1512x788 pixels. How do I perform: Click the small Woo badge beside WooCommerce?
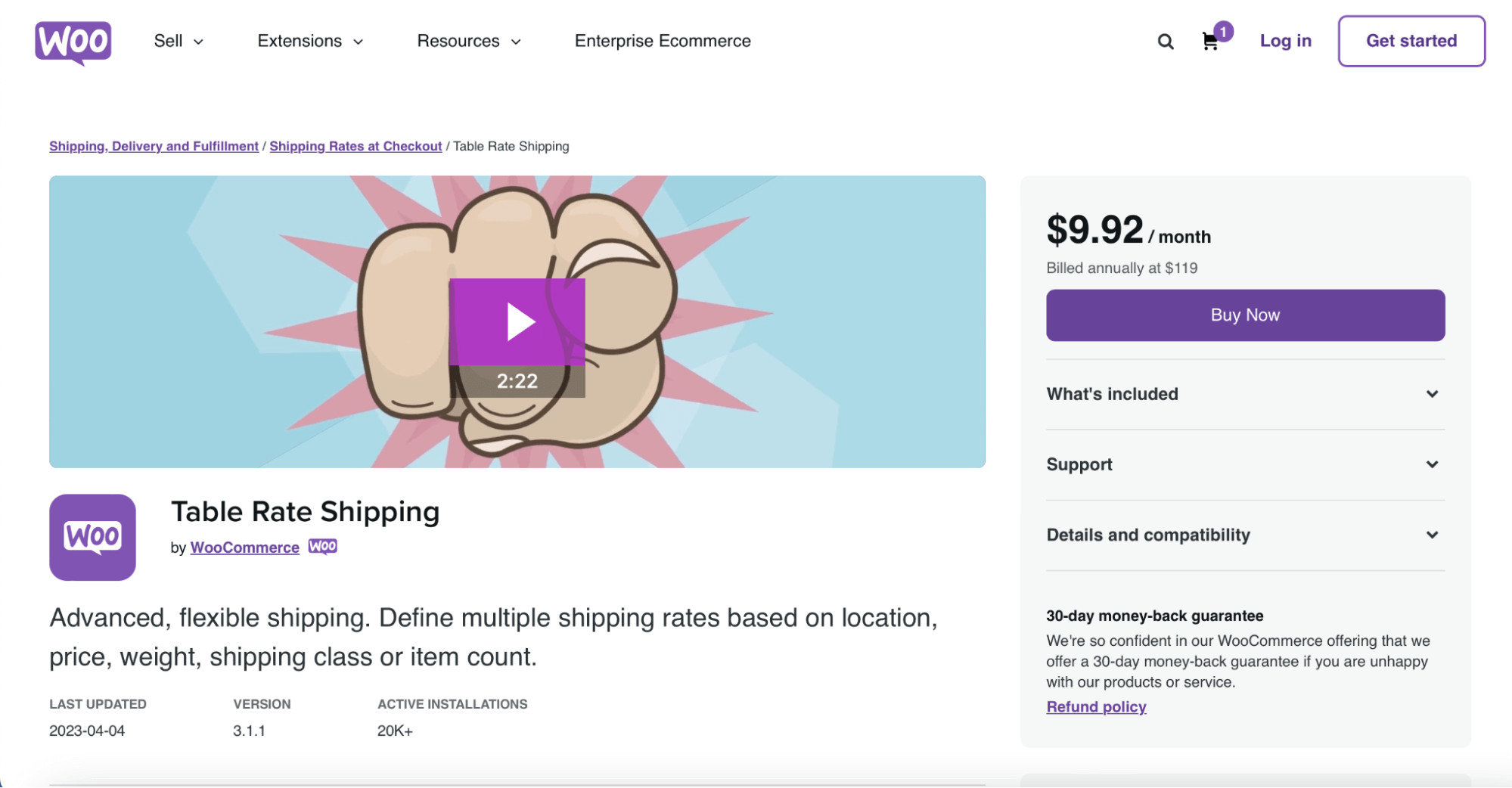click(323, 547)
